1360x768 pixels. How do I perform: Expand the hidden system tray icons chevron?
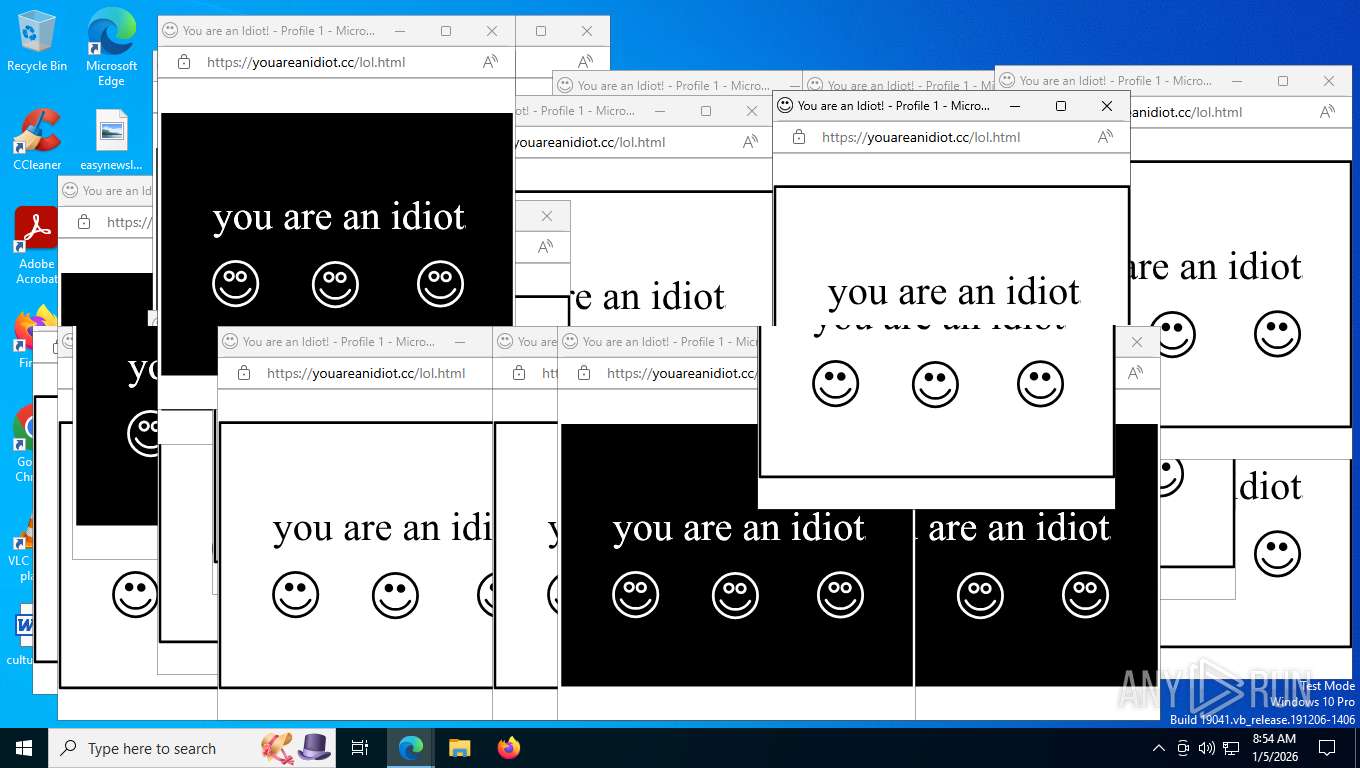1159,748
